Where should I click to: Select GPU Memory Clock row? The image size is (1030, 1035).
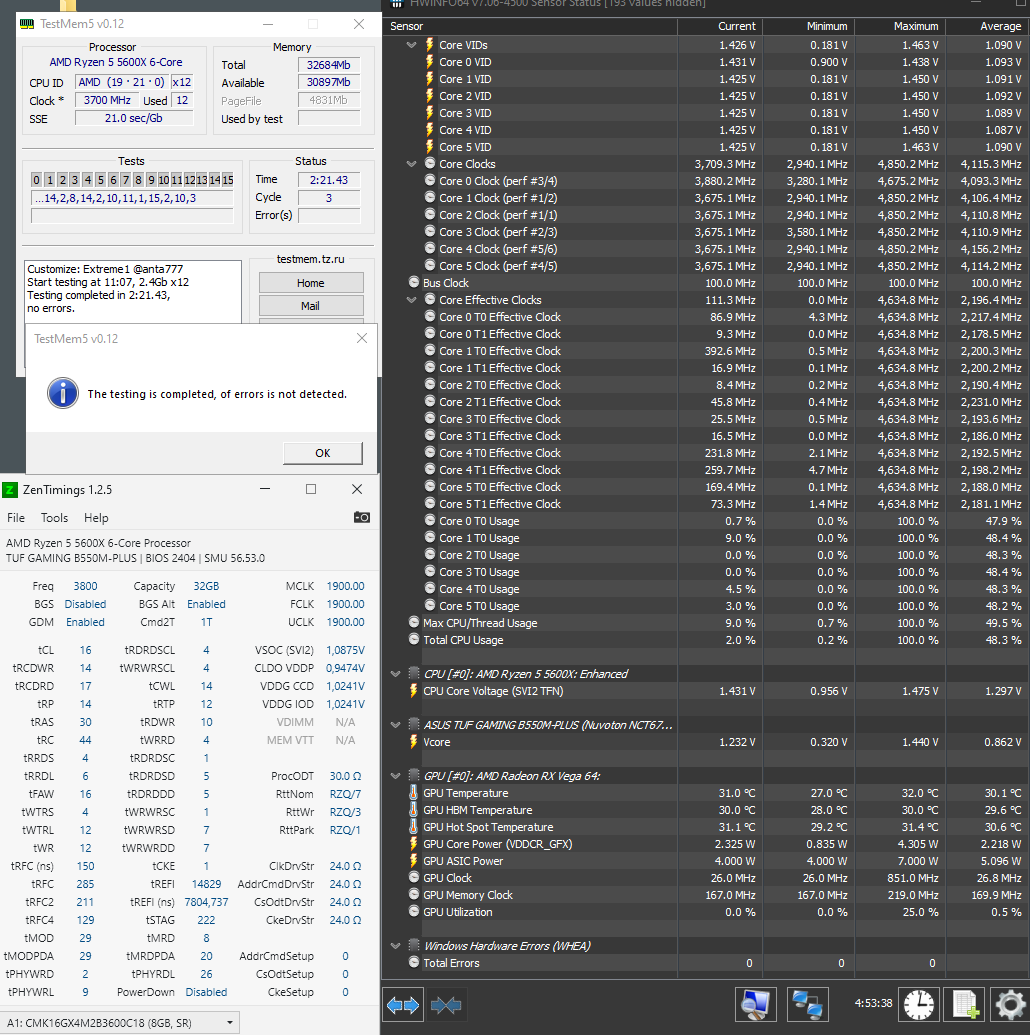pyautogui.click(x=706, y=895)
